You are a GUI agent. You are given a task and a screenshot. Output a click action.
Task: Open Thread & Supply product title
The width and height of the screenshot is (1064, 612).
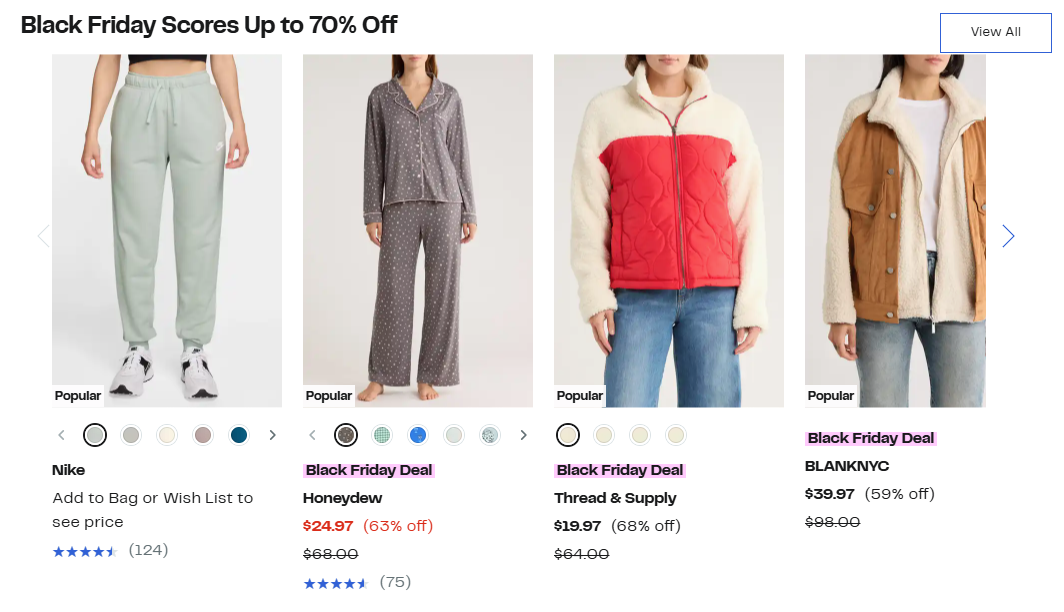[x=615, y=498]
